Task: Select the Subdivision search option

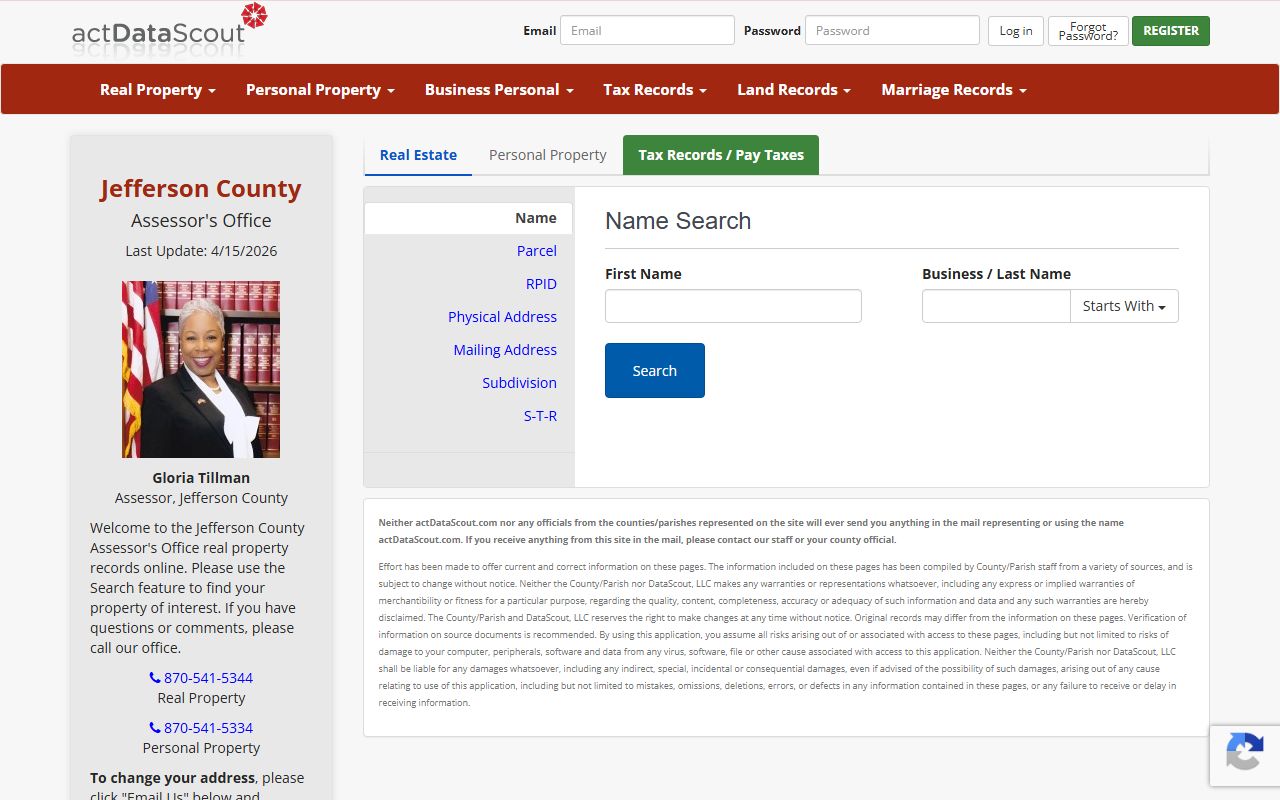Action: pos(519,383)
